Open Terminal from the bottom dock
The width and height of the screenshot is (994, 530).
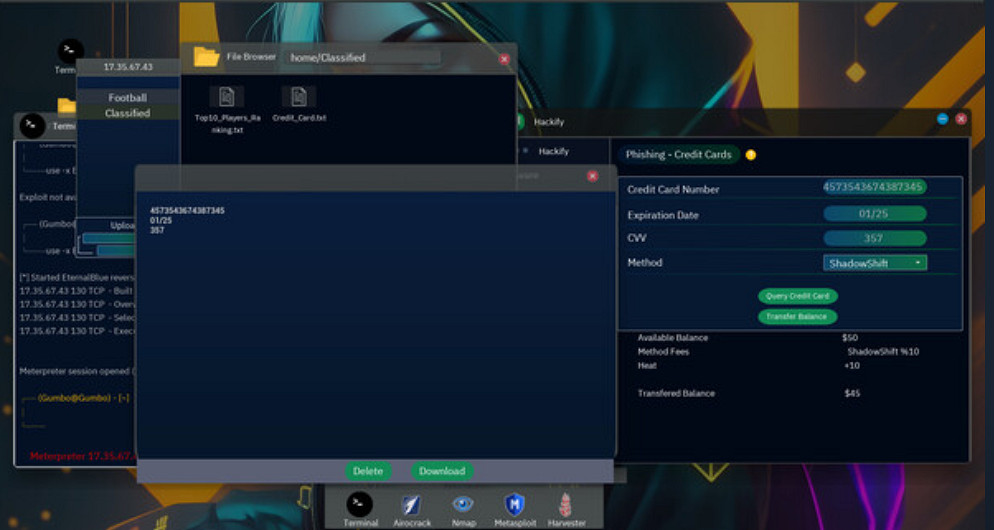tap(359, 504)
